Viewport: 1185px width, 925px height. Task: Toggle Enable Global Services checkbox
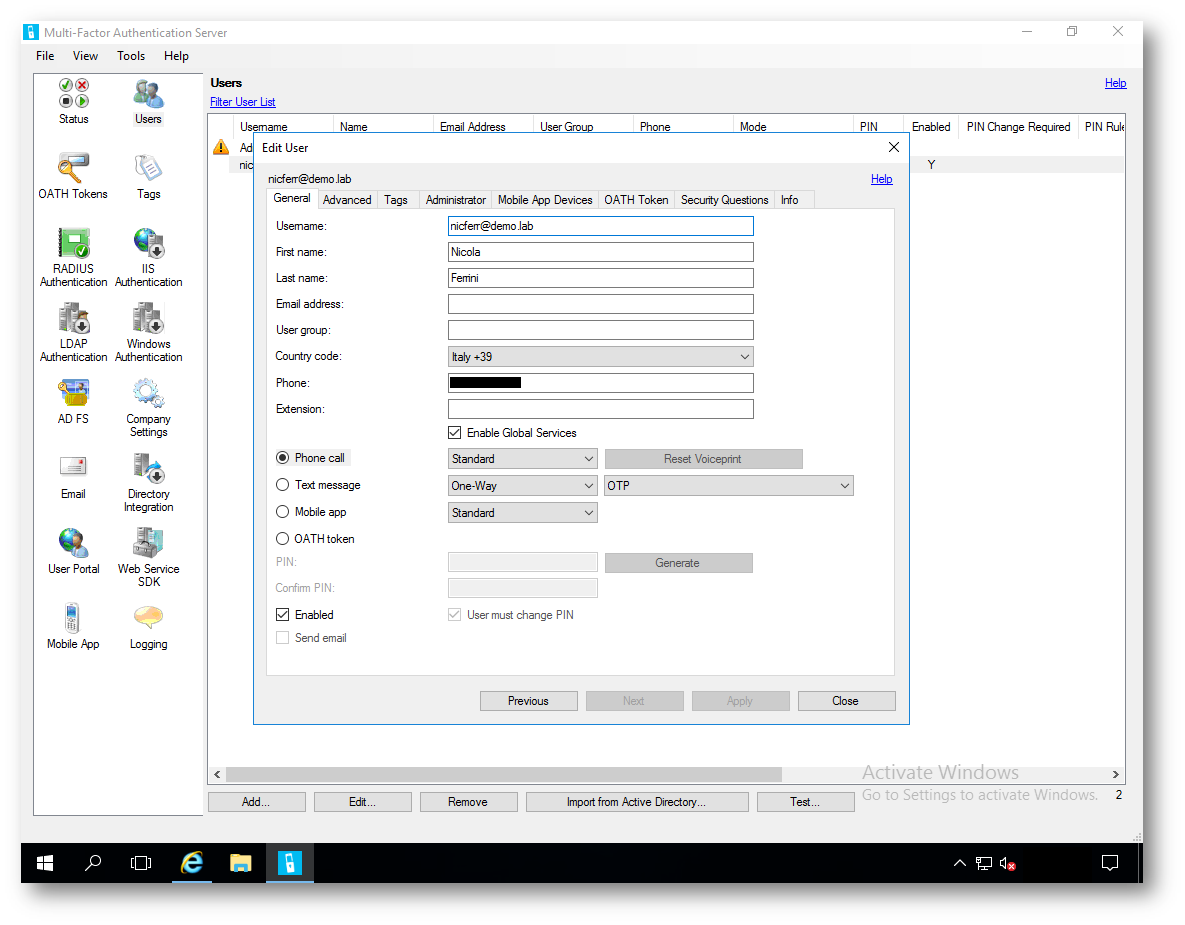(x=454, y=433)
